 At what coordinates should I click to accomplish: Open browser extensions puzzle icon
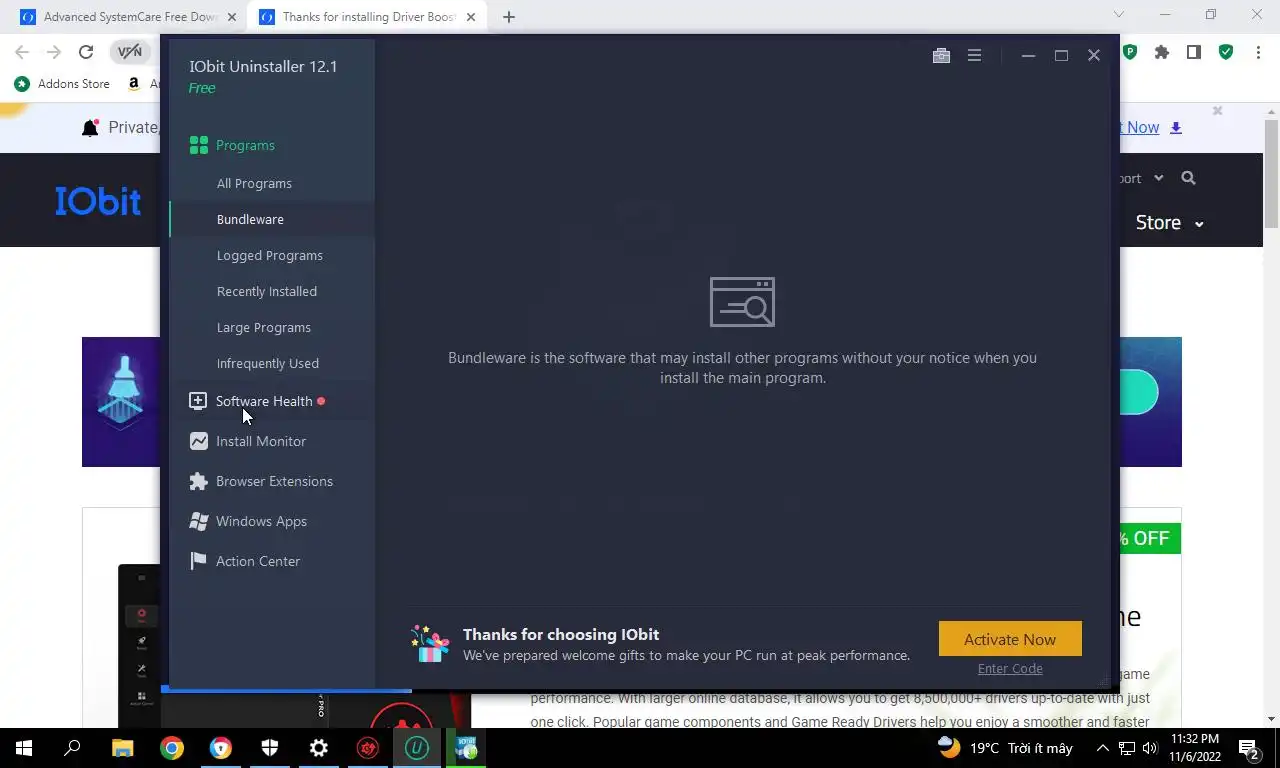coord(1161,52)
